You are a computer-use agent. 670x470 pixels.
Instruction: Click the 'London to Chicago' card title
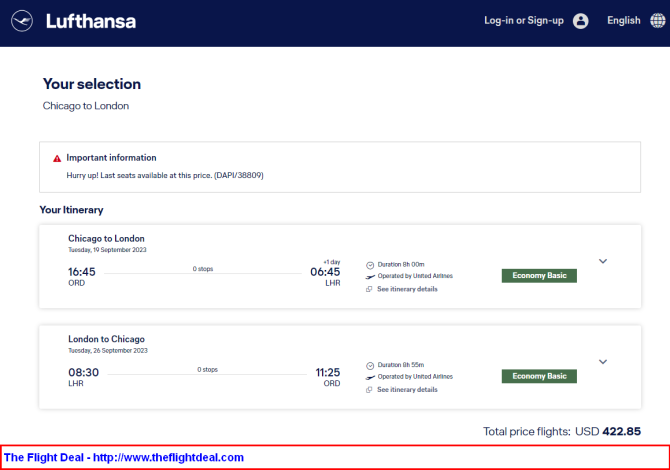point(106,339)
